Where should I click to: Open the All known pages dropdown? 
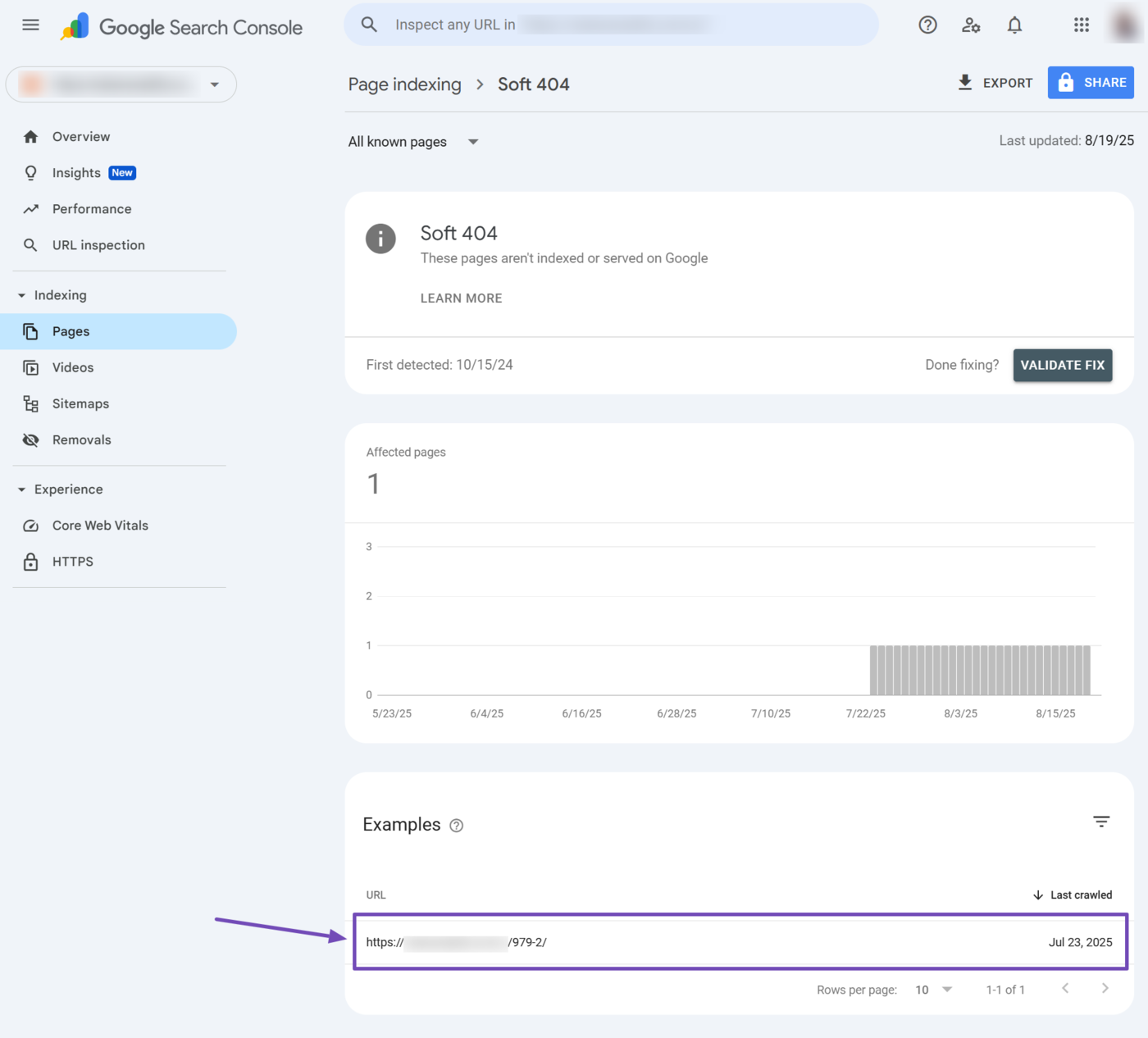click(x=413, y=142)
